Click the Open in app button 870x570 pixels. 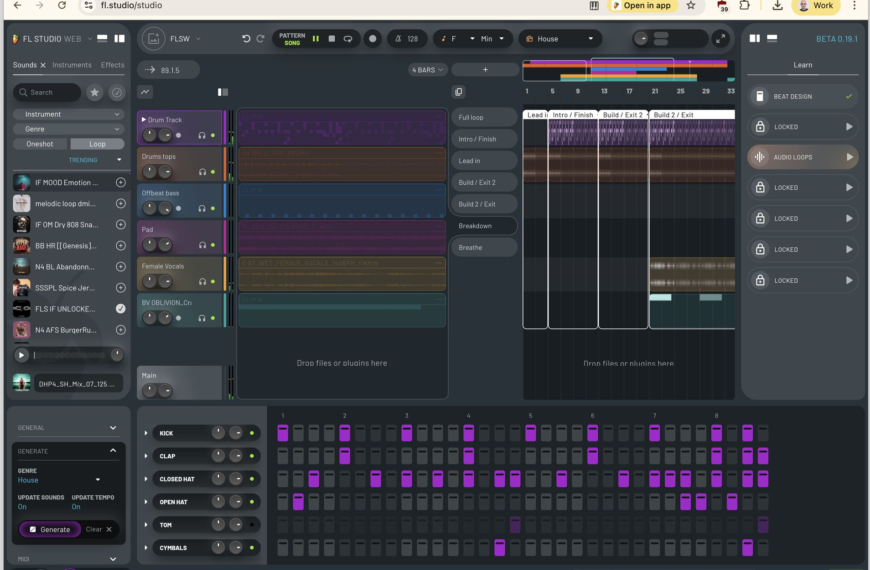[641, 6]
